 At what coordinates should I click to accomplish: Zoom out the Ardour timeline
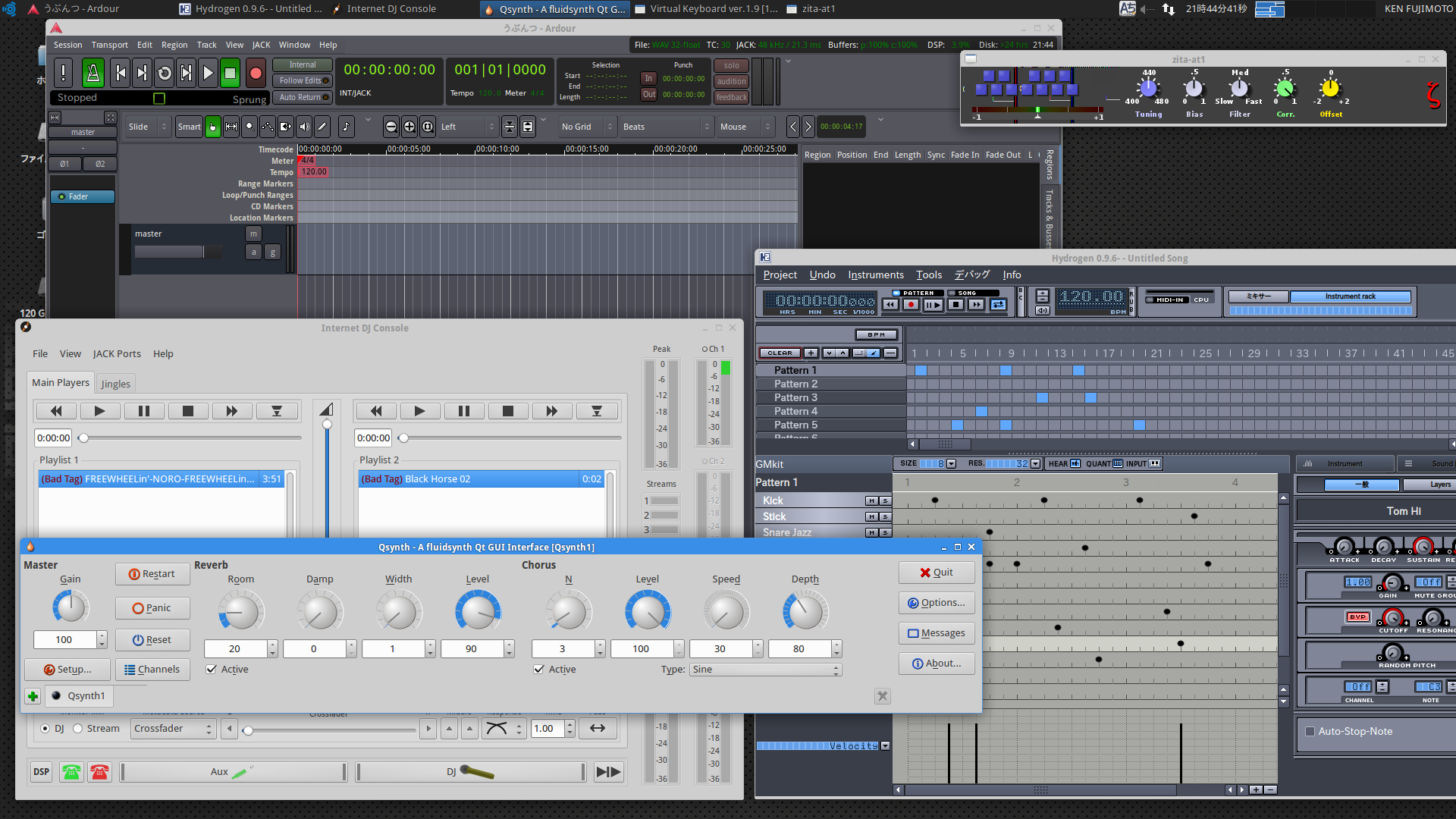(391, 127)
